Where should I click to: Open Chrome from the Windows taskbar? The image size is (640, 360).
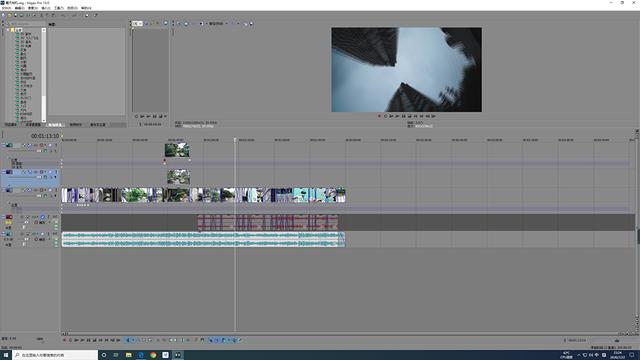[153, 355]
